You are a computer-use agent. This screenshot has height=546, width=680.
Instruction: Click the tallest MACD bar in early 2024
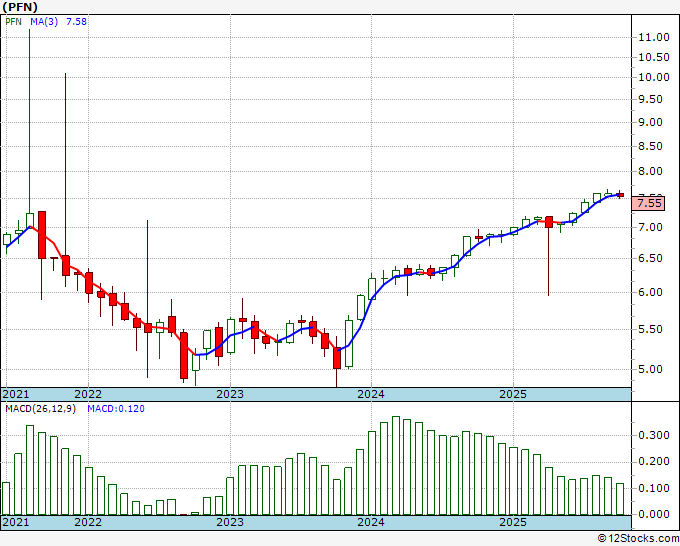(396, 466)
